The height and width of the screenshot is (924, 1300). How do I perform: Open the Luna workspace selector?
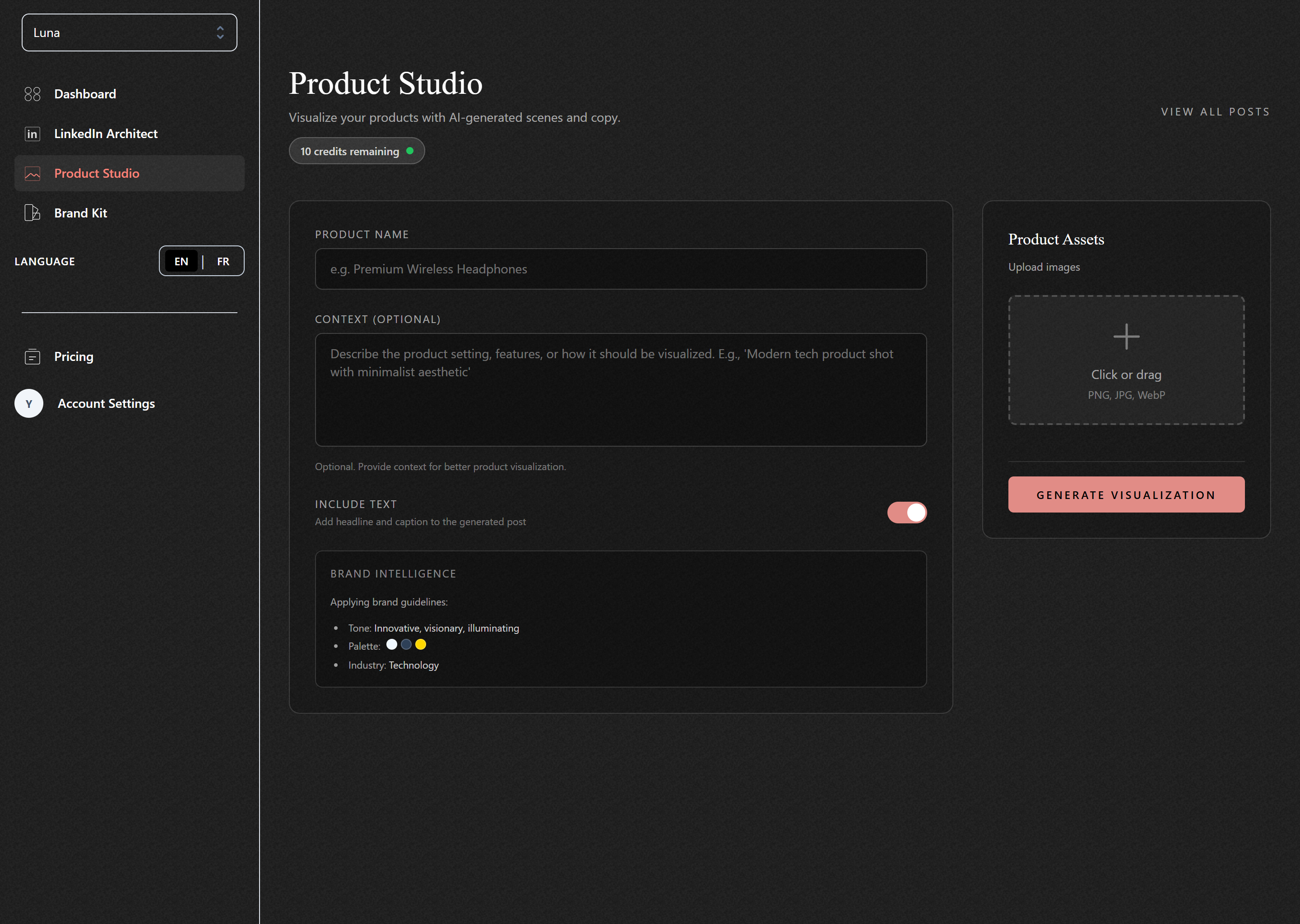[x=129, y=32]
